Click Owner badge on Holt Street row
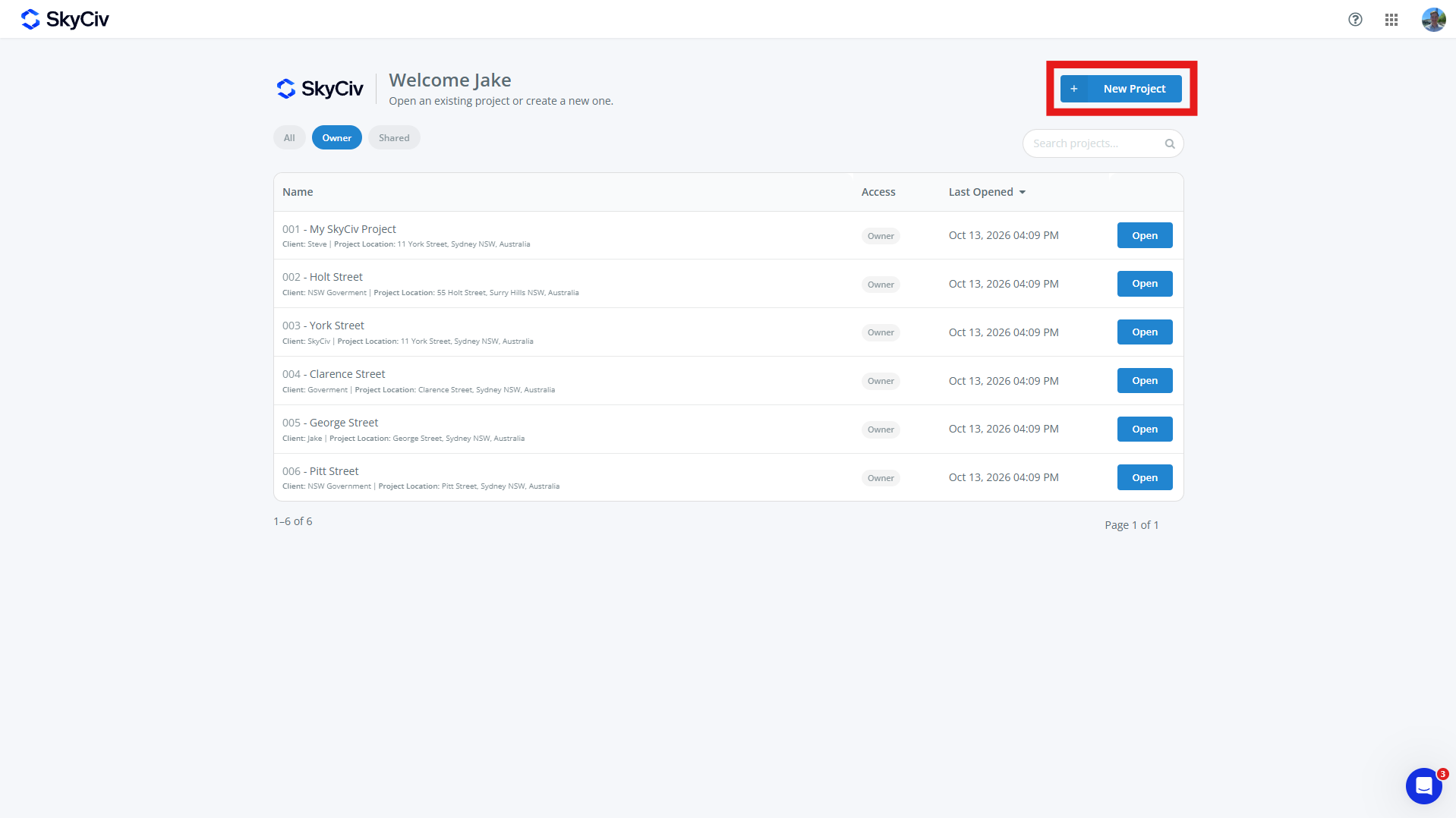 [881, 285]
